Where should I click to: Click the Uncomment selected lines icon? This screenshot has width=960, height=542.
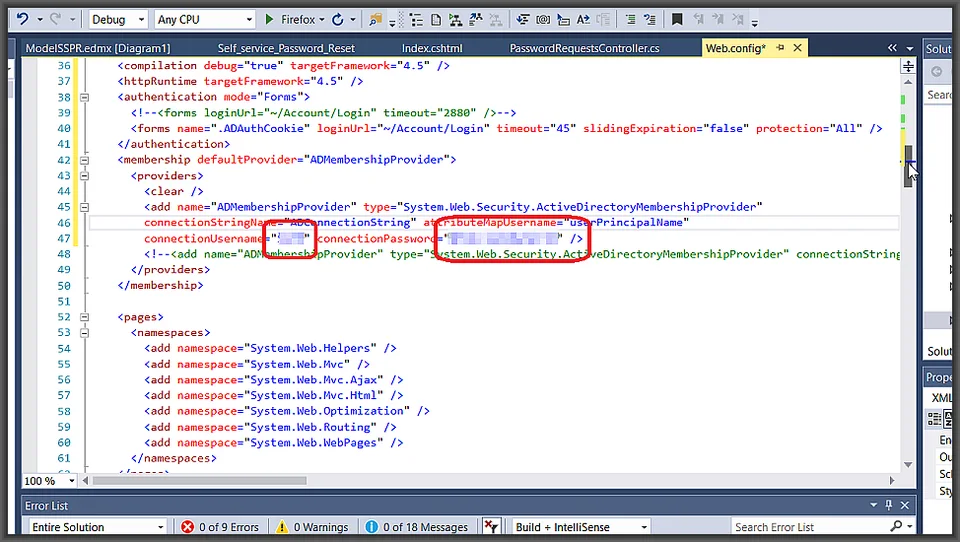650,20
